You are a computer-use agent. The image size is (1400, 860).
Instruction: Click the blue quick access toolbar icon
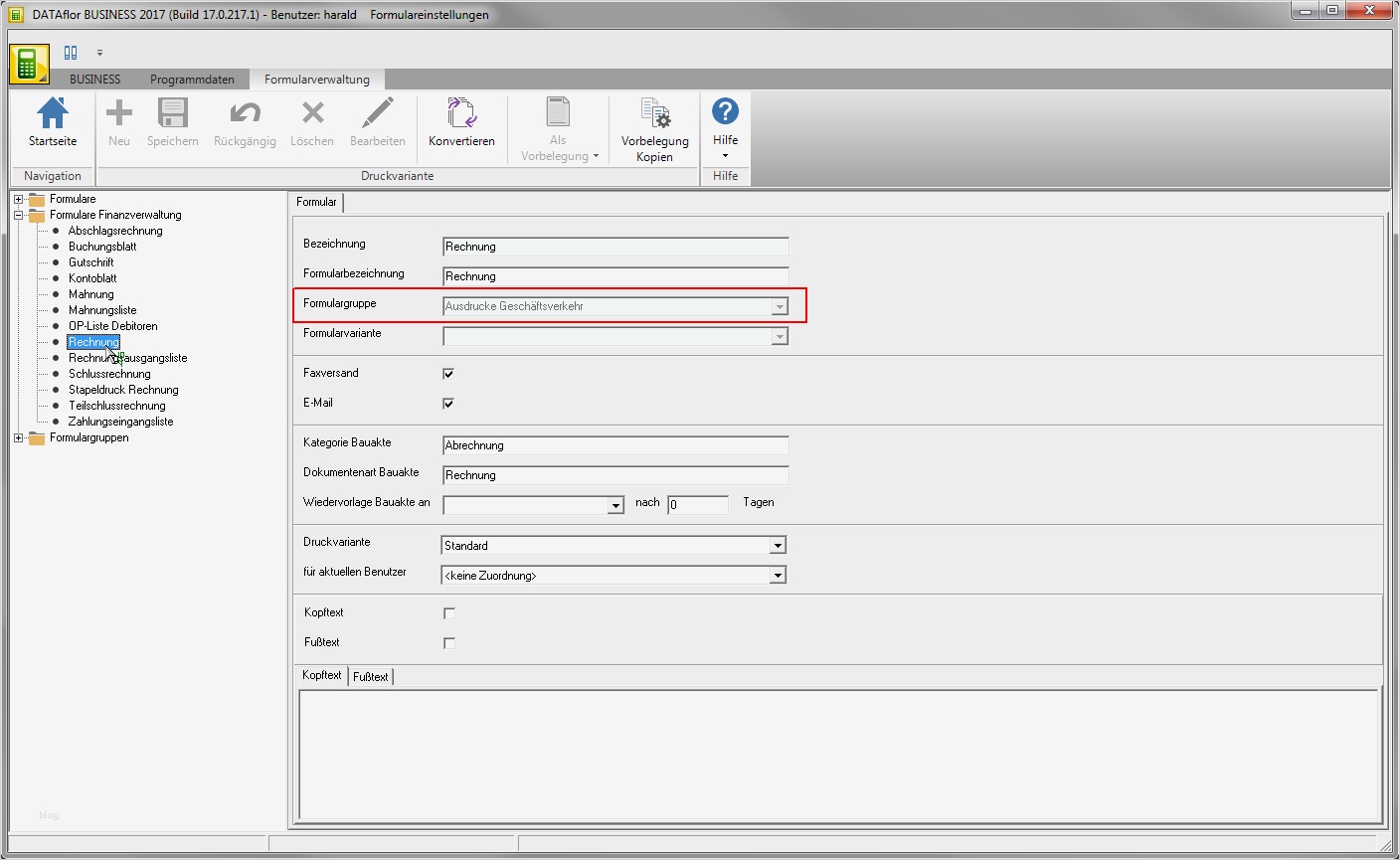click(71, 53)
